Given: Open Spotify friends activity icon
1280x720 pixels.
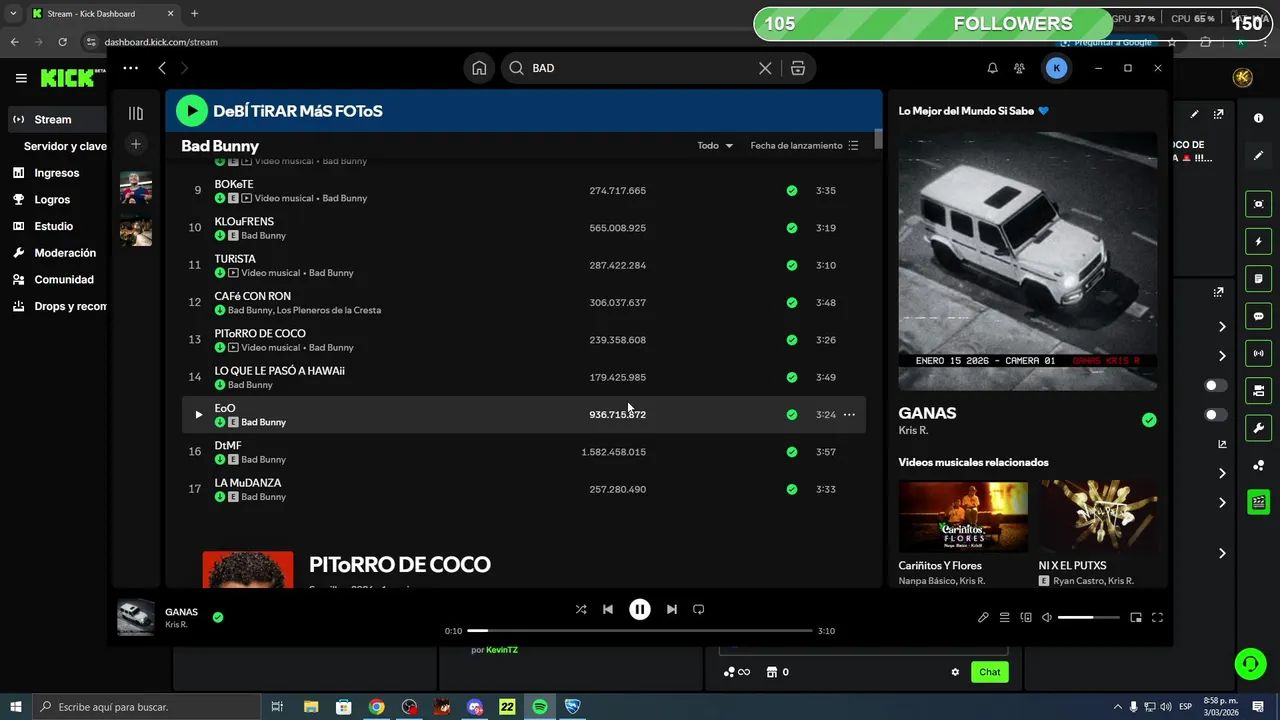Looking at the screenshot, I should (1019, 68).
